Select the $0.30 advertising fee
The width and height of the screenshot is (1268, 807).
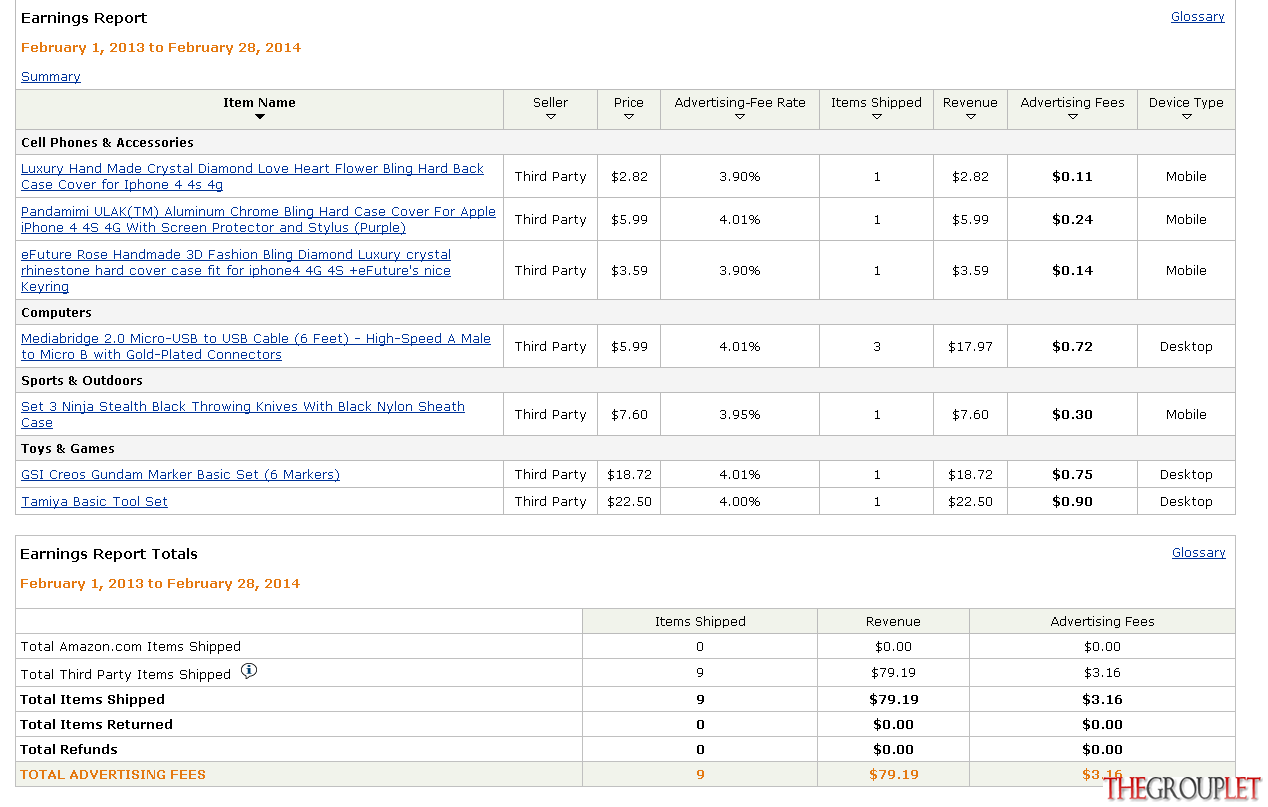(x=1072, y=415)
